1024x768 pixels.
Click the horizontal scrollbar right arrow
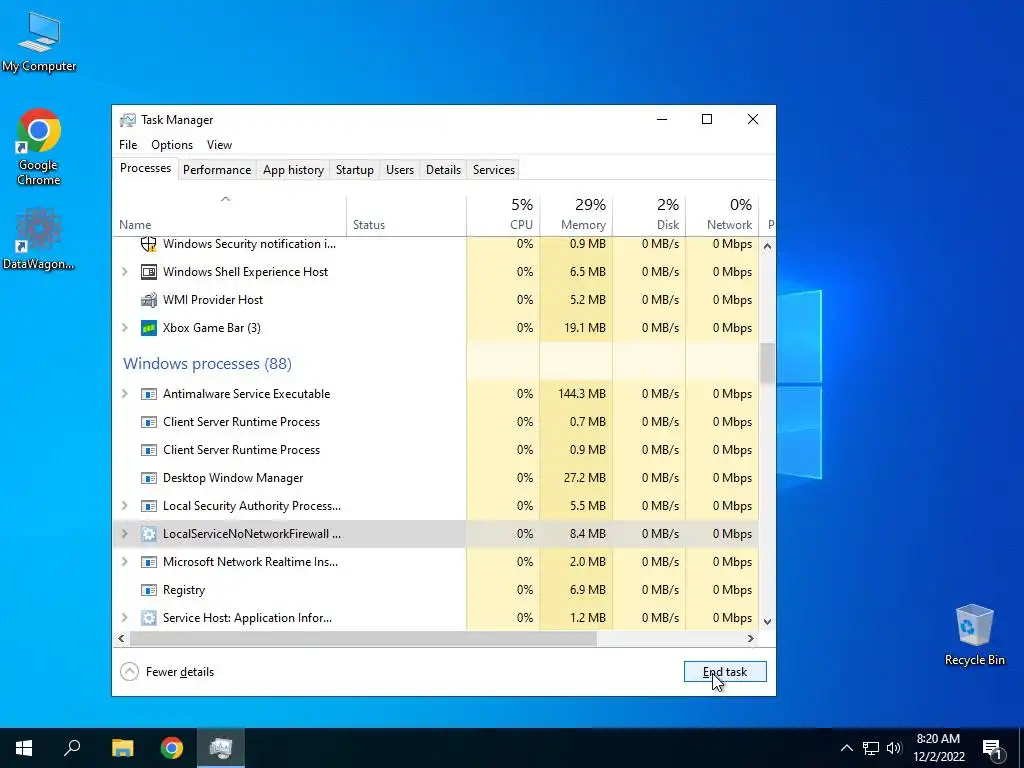click(x=751, y=639)
